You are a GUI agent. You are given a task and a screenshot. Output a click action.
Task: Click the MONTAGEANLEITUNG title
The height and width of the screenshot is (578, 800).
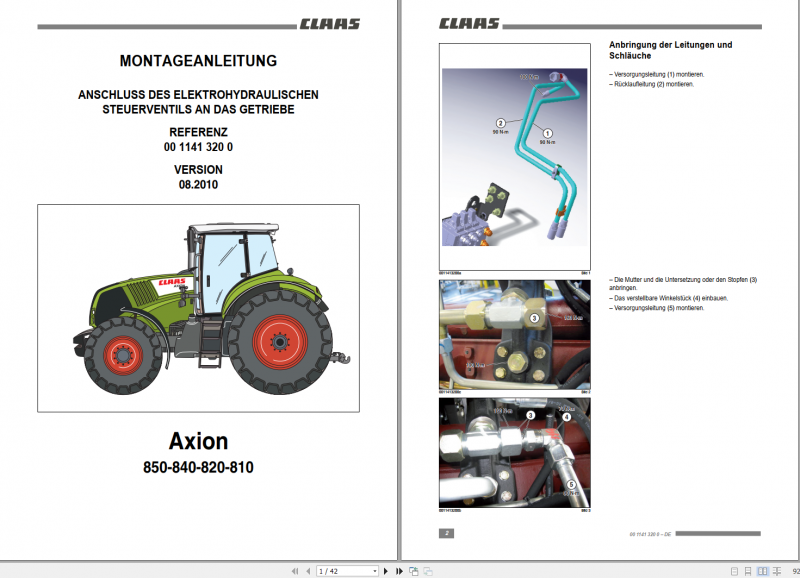198,61
